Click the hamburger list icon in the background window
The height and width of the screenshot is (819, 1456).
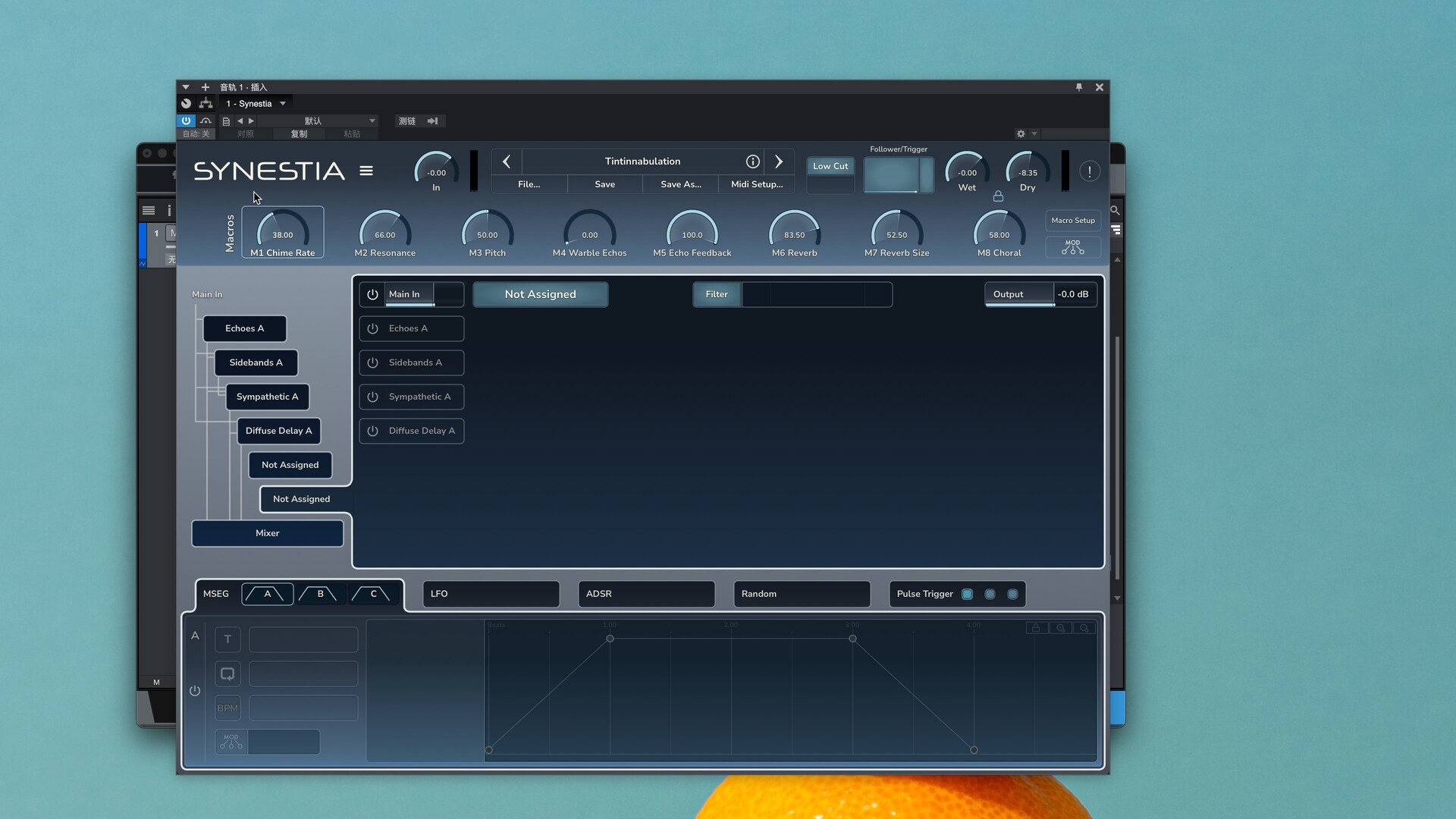149,211
